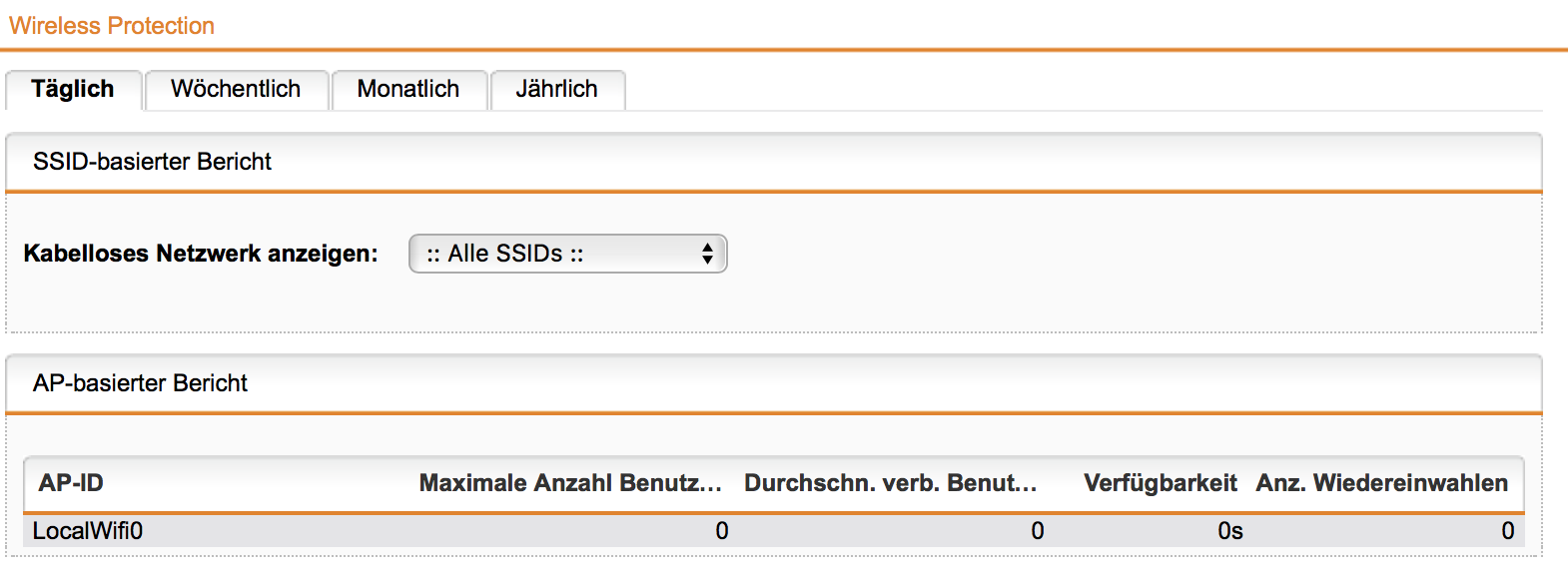The image size is (1568, 581).
Task: Click the 0s availability value for LocalWifi0
Action: [1230, 531]
